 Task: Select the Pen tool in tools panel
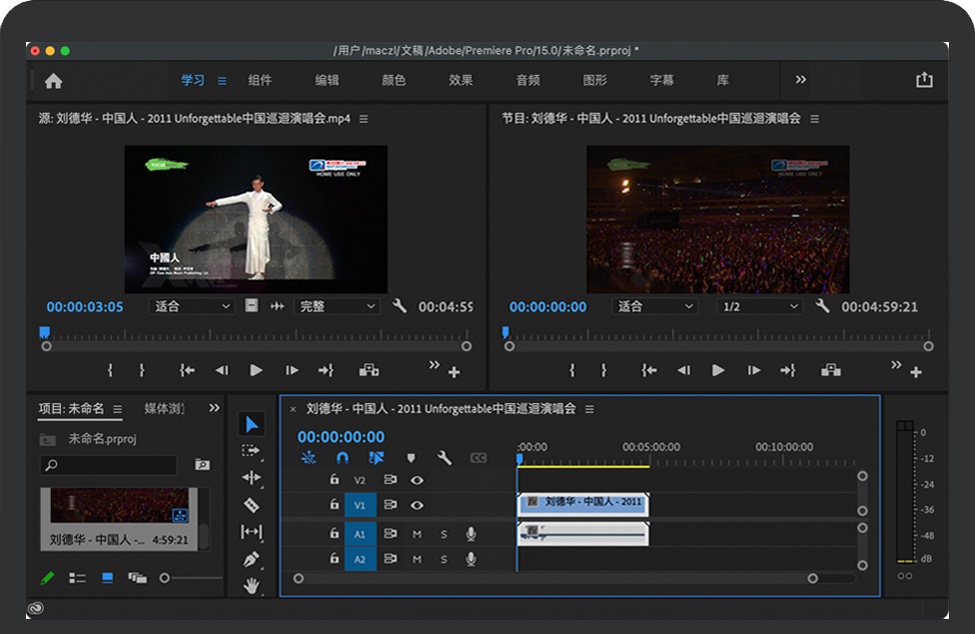click(x=251, y=559)
